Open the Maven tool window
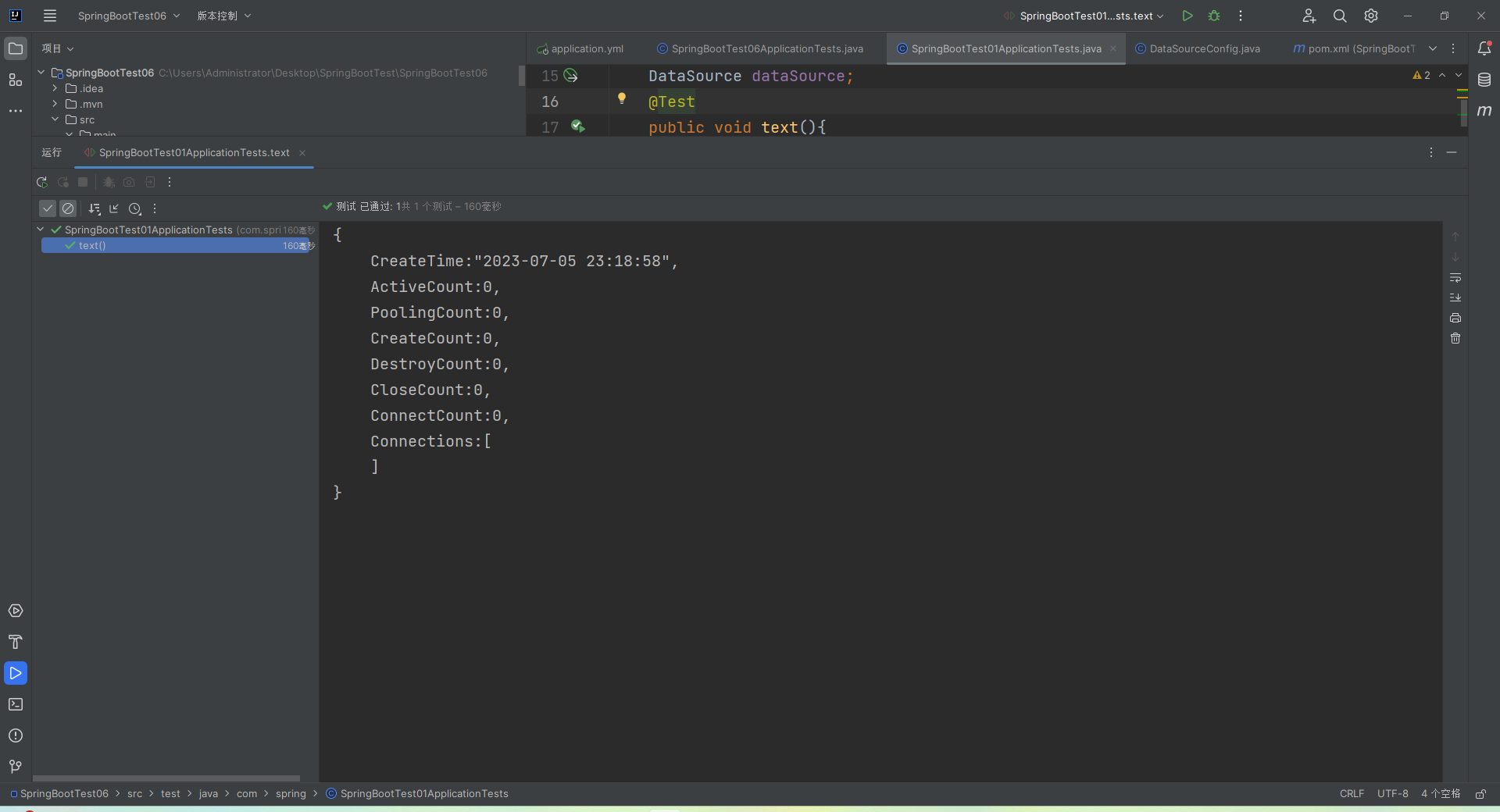This screenshot has width=1500, height=812. point(1484,111)
